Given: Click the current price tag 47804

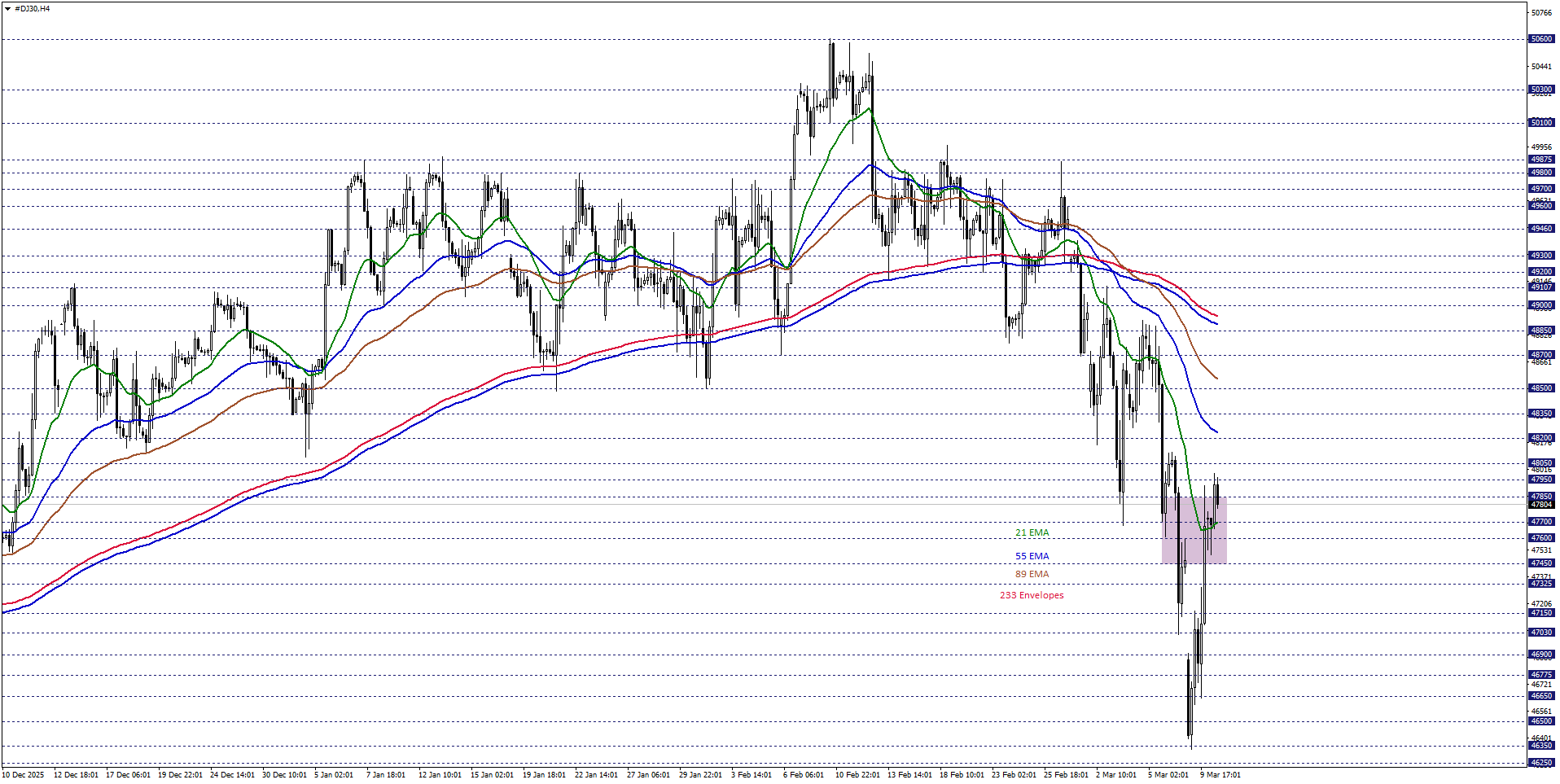Looking at the screenshot, I should coord(1541,505).
